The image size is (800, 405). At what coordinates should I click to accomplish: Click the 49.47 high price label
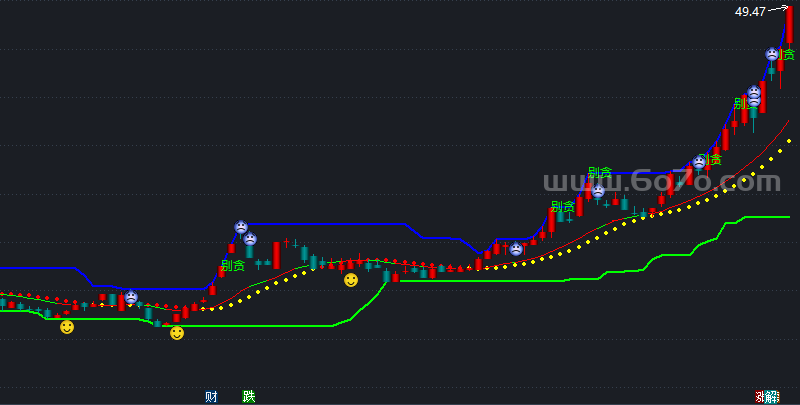coord(749,12)
